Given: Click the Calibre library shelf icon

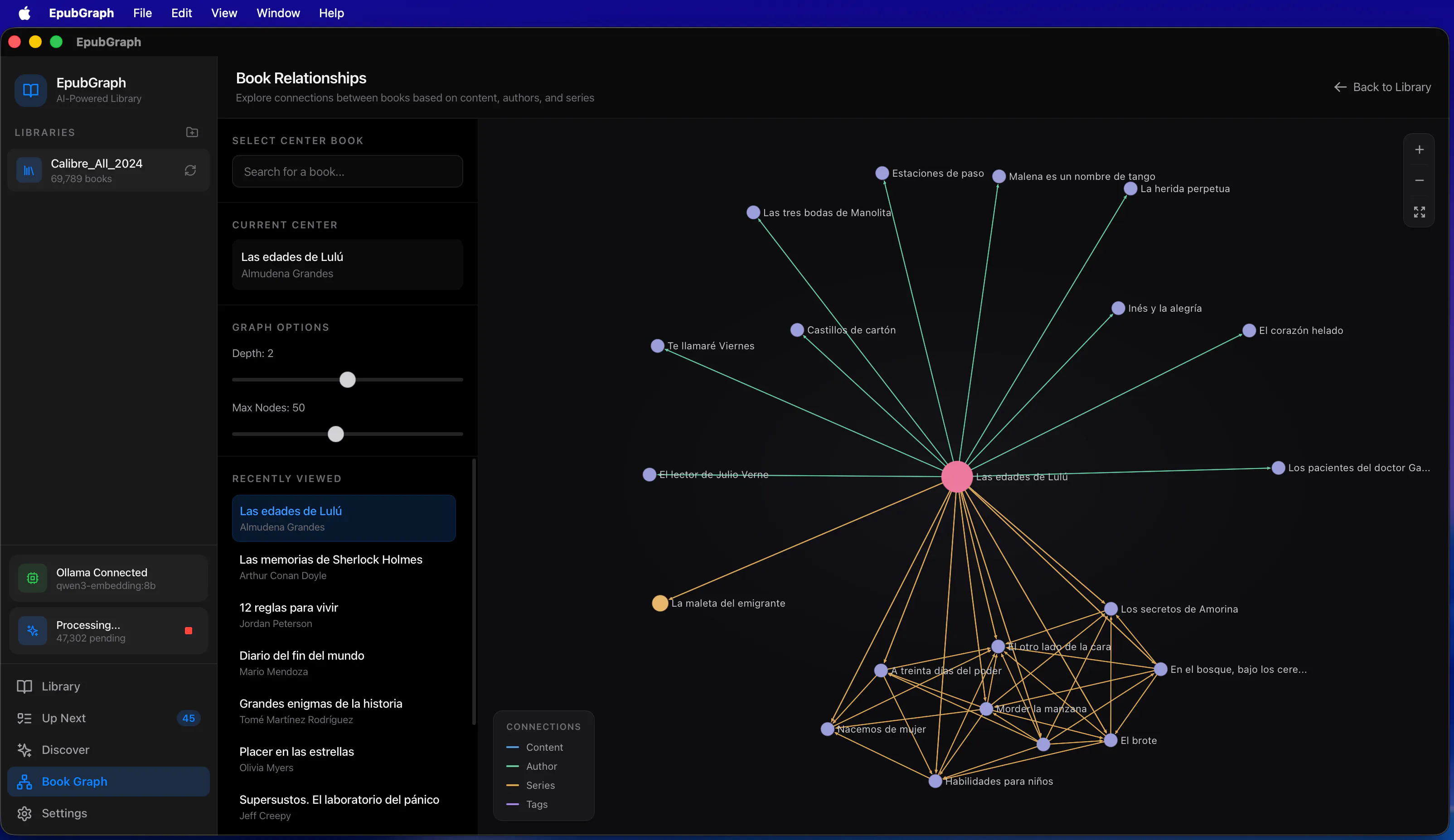Looking at the screenshot, I should point(29,170).
